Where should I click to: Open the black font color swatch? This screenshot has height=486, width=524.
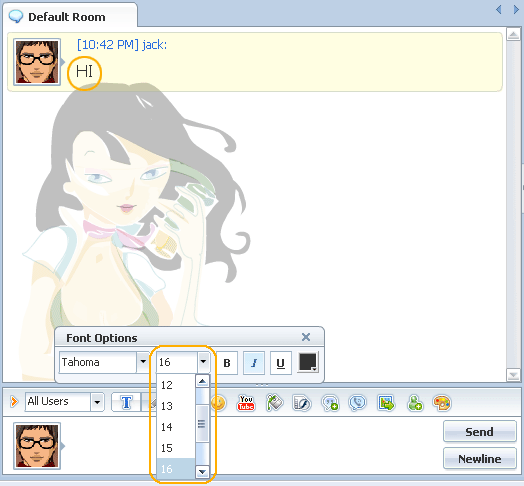pyautogui.click(x=308, y=362)
